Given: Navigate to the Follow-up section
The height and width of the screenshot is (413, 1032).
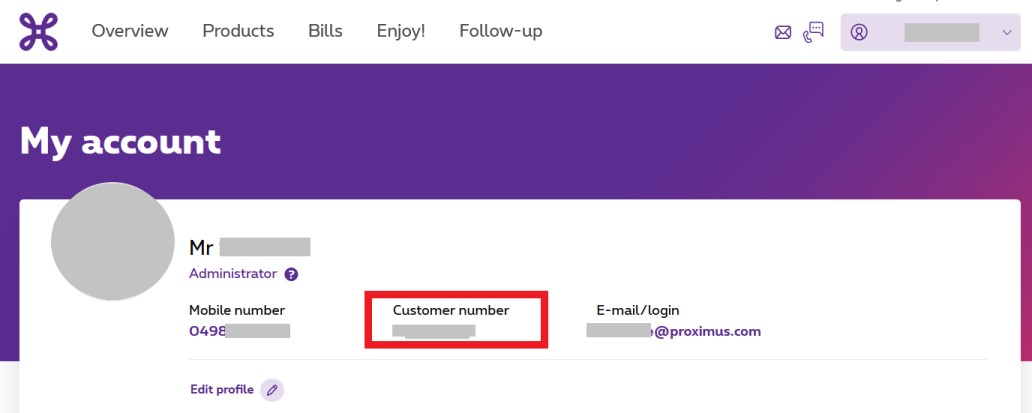Looking at the screenshot, I should click(501, 31).
